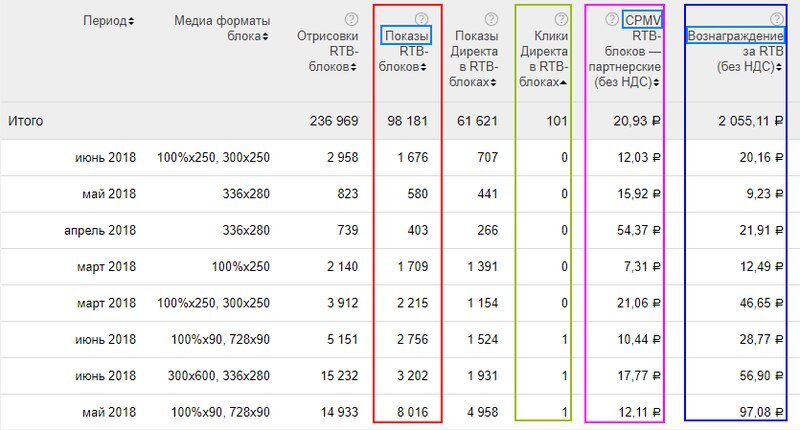The height and width of the screenshot is (430, 800).
Task: Click reward value 46,65 ₽
Action: click(762, 303)
